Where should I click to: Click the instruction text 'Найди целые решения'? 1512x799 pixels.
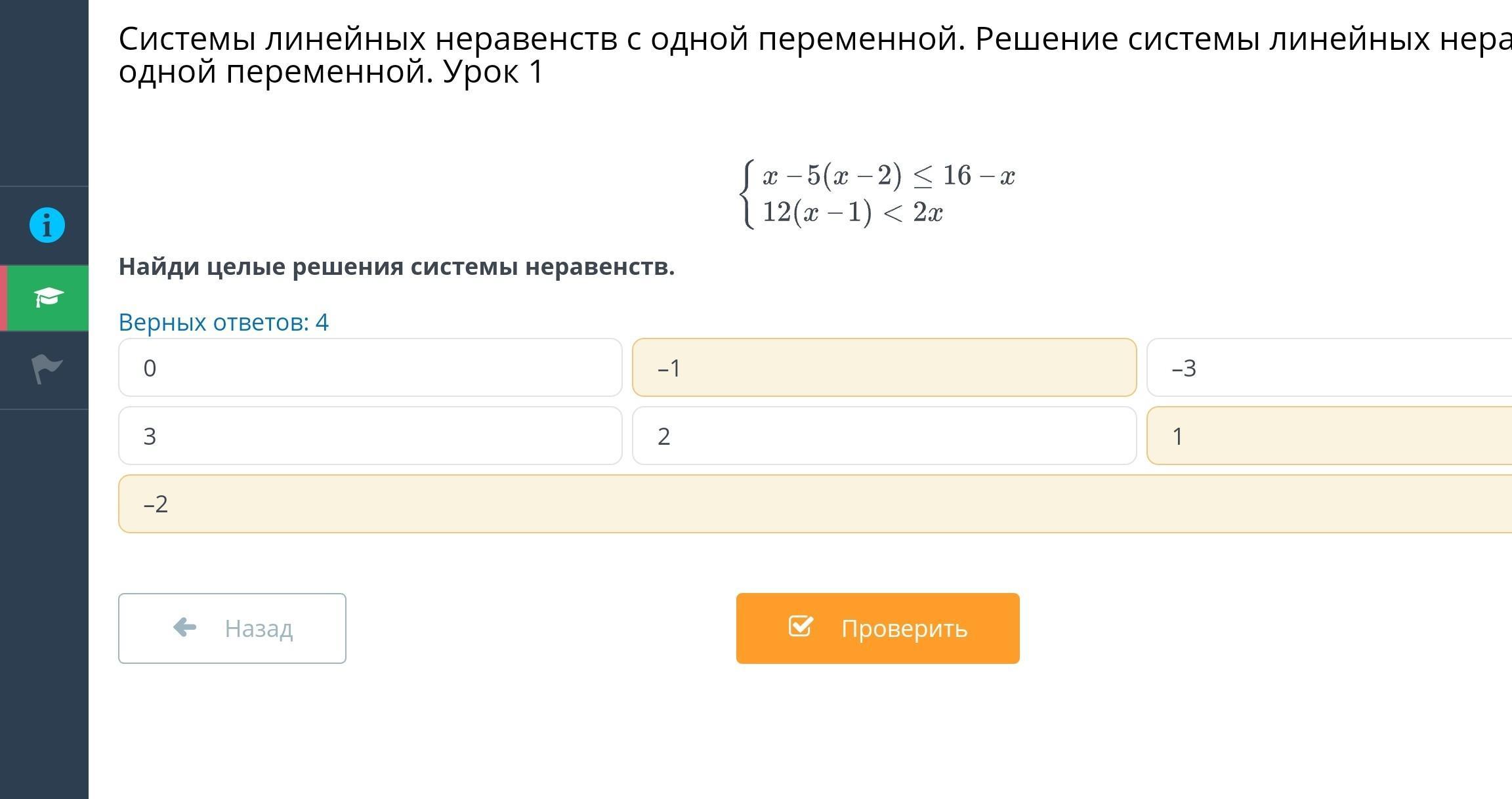point(396,267)
